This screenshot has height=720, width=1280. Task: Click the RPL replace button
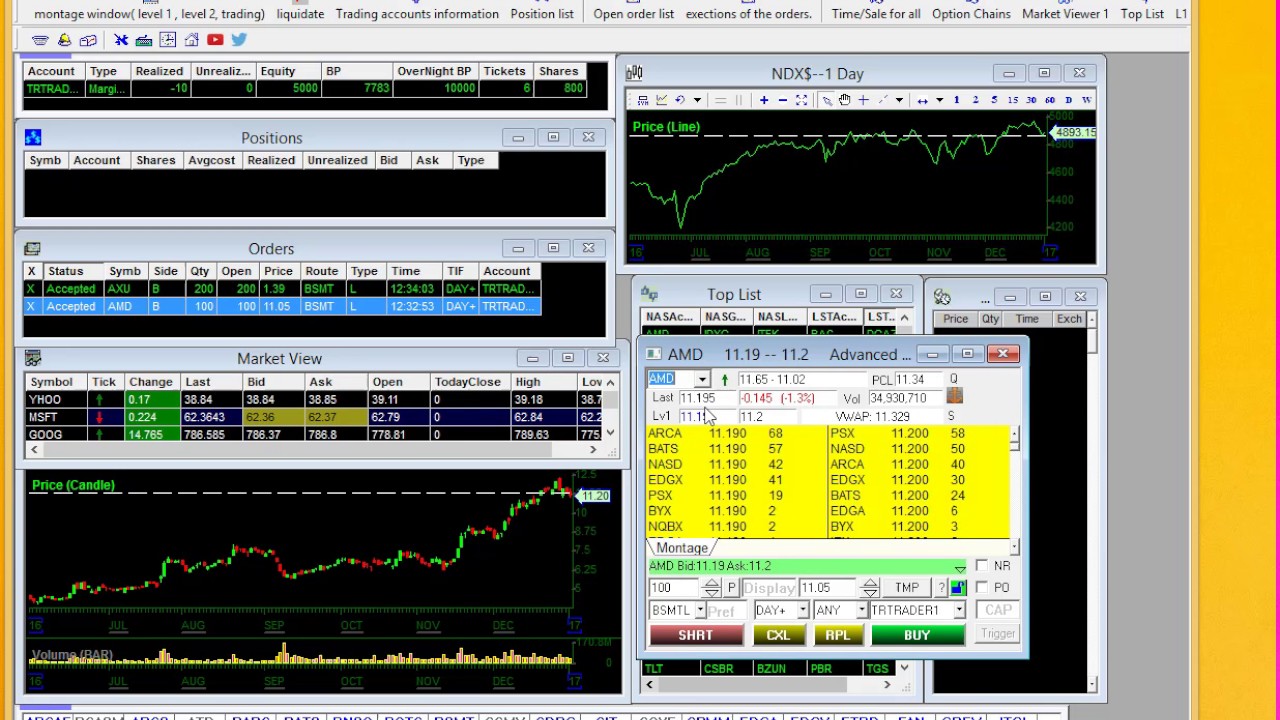coord(837,635)
